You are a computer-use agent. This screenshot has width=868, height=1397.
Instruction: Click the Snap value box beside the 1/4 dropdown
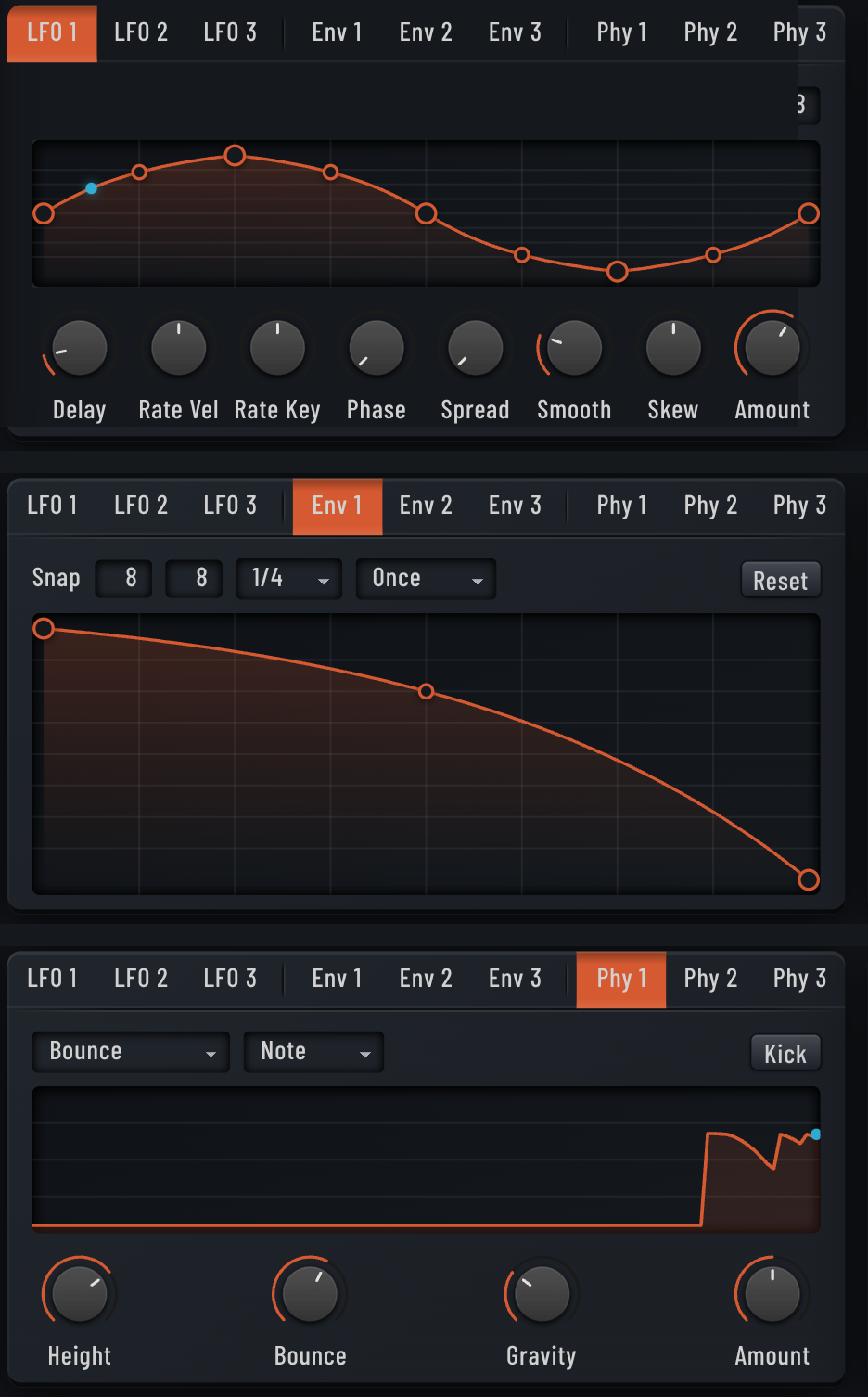[194, 579]
